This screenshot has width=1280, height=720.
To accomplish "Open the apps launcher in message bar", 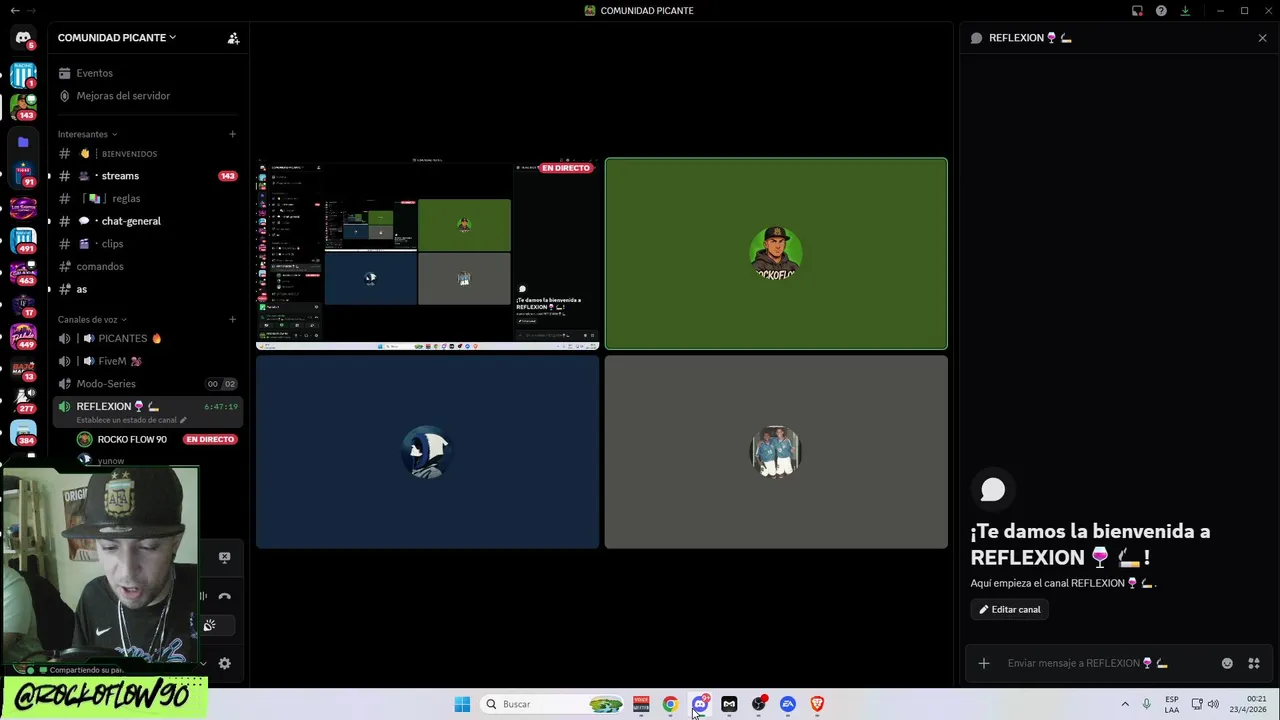I will pyautogui.click(x=1253, y=663).
